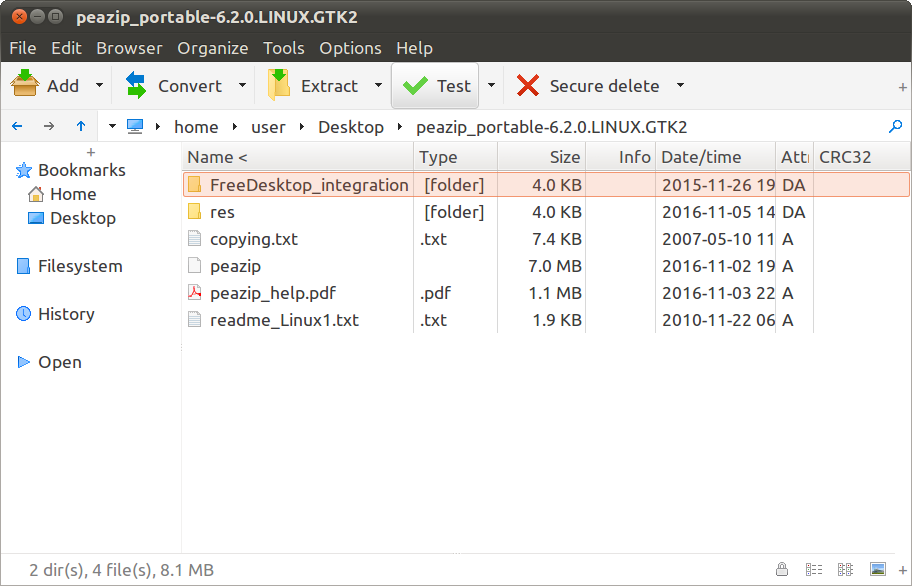This screenshot has width=912, height=586.
Task: Click the computer icon in address bar
Action: point(134,126)
